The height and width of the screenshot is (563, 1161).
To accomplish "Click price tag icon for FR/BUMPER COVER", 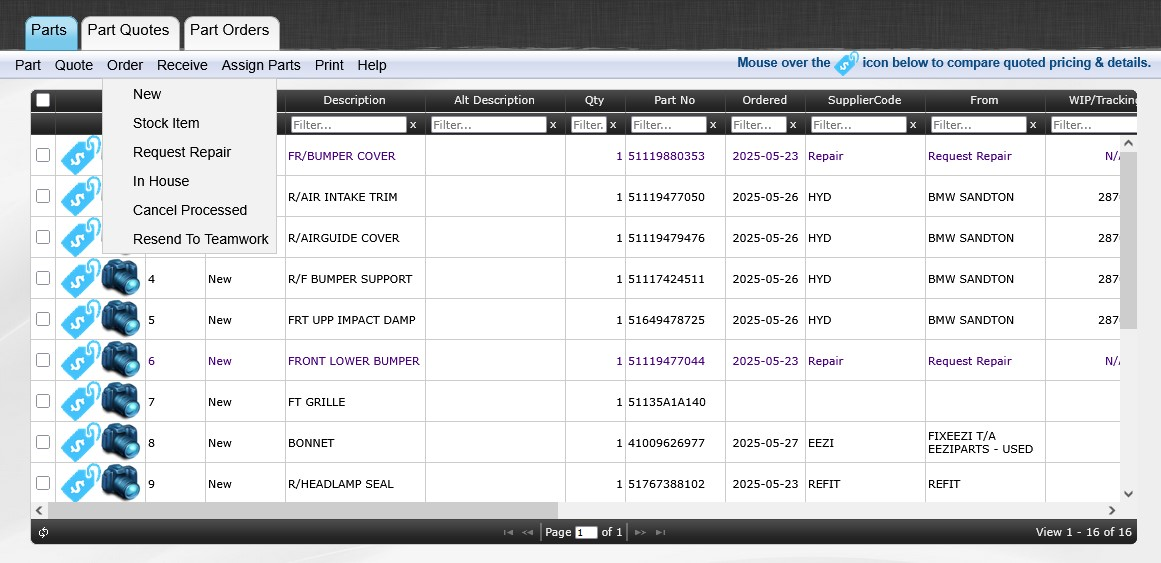I will 80,155.
